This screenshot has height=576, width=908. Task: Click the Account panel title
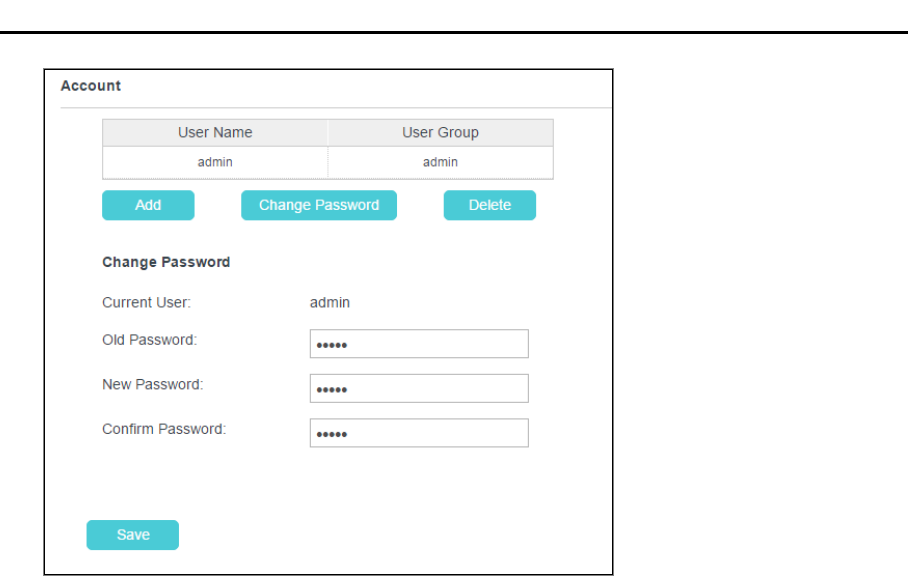point(91,86)
